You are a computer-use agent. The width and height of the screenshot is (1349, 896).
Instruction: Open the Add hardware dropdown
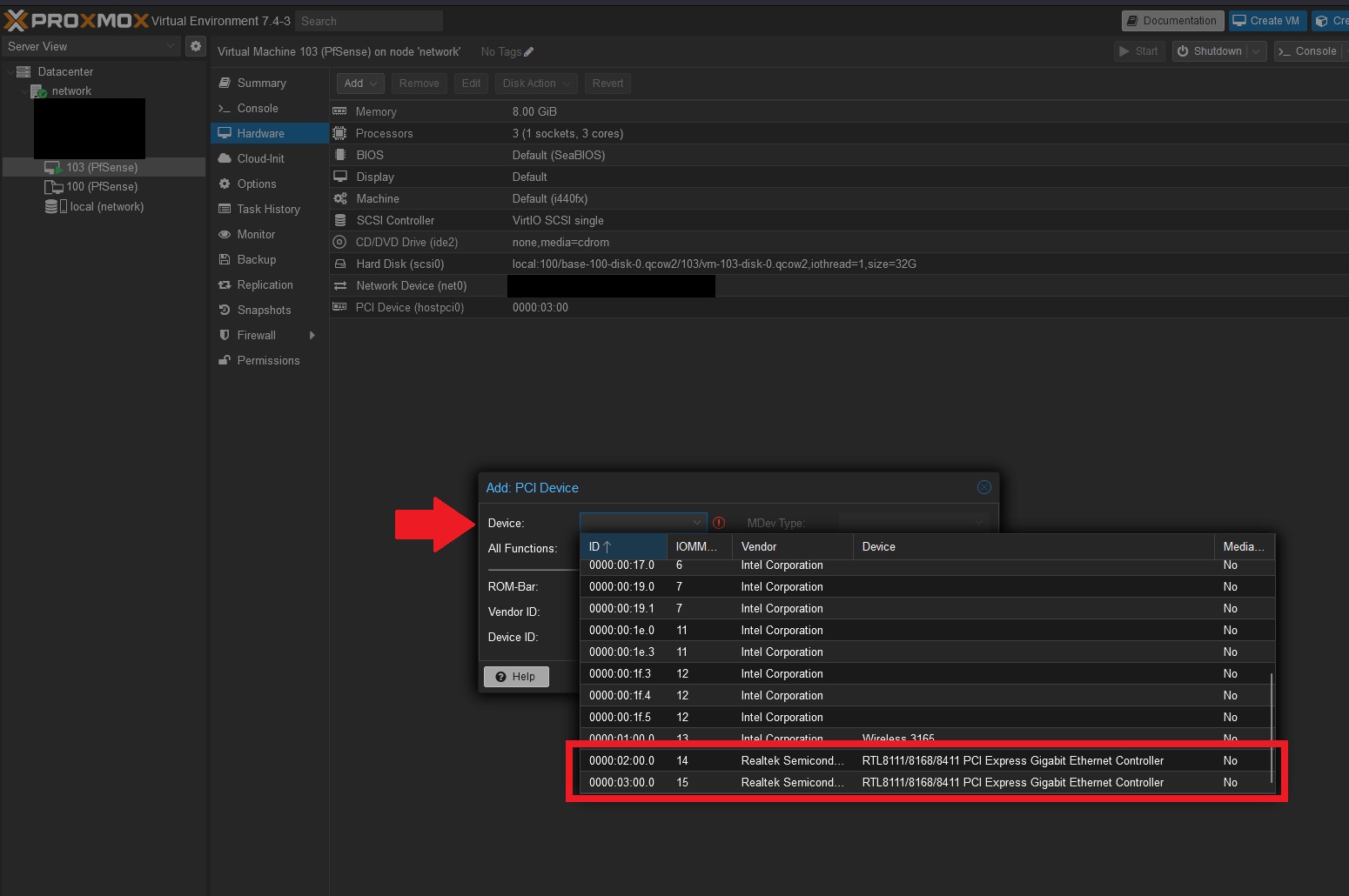pos(360,84)
